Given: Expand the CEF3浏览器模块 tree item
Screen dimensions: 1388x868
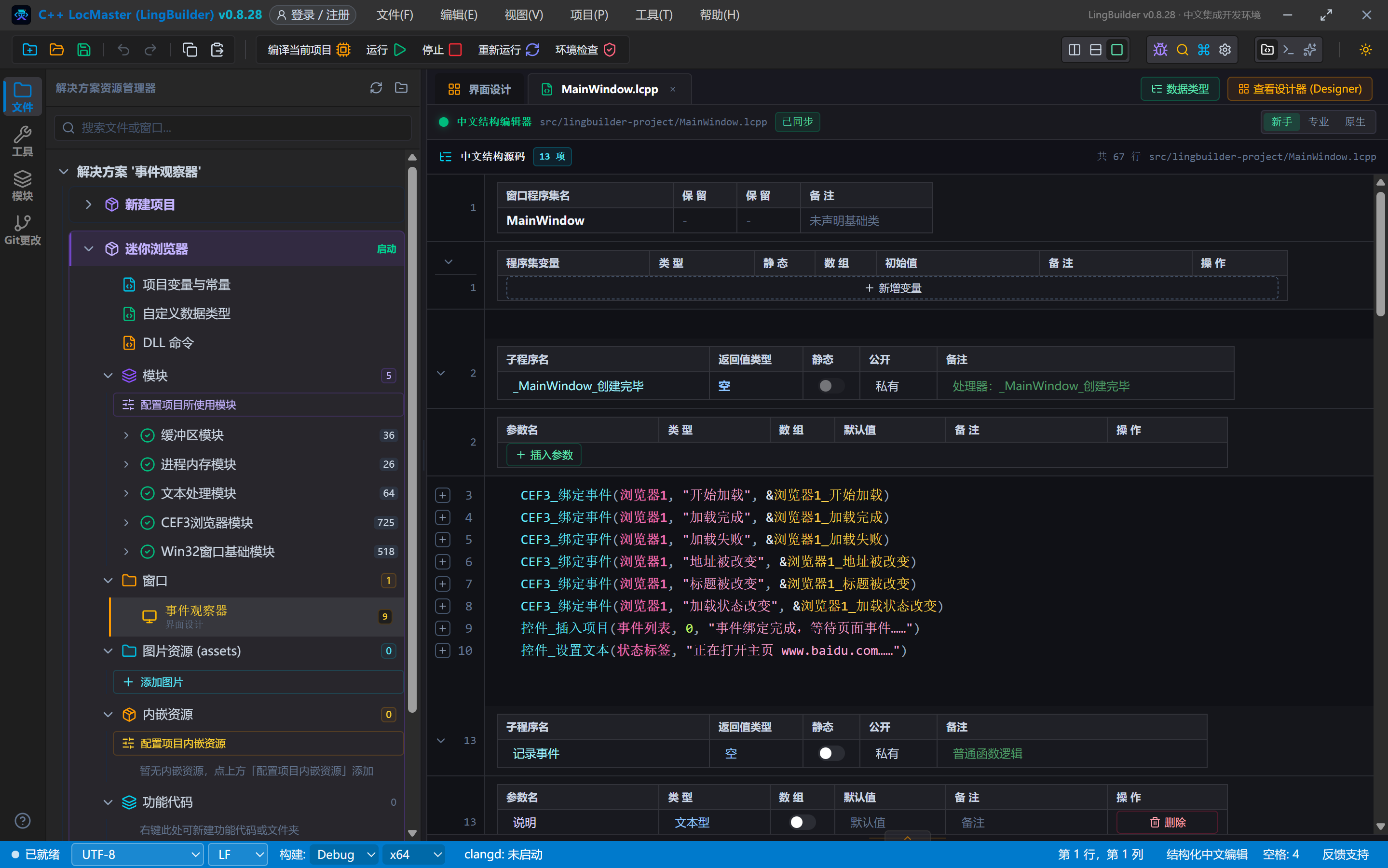Looking at the screenshot, I should coord(126,522).
